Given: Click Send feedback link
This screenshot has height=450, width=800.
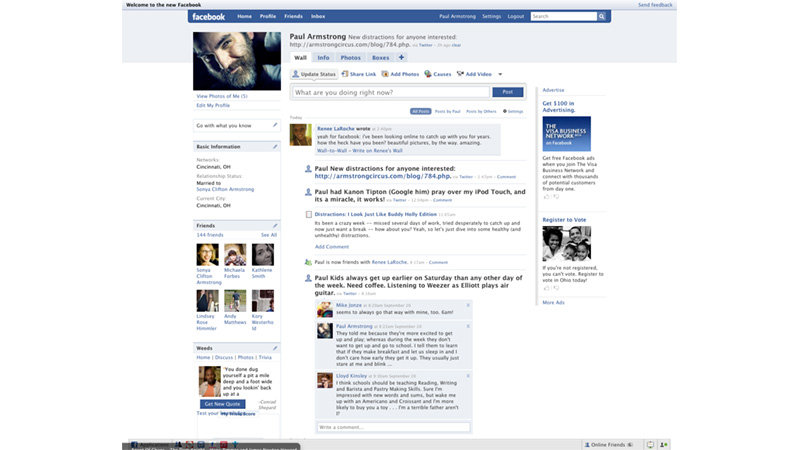Looking at the screenshot, I should click(x=655, y=5).
